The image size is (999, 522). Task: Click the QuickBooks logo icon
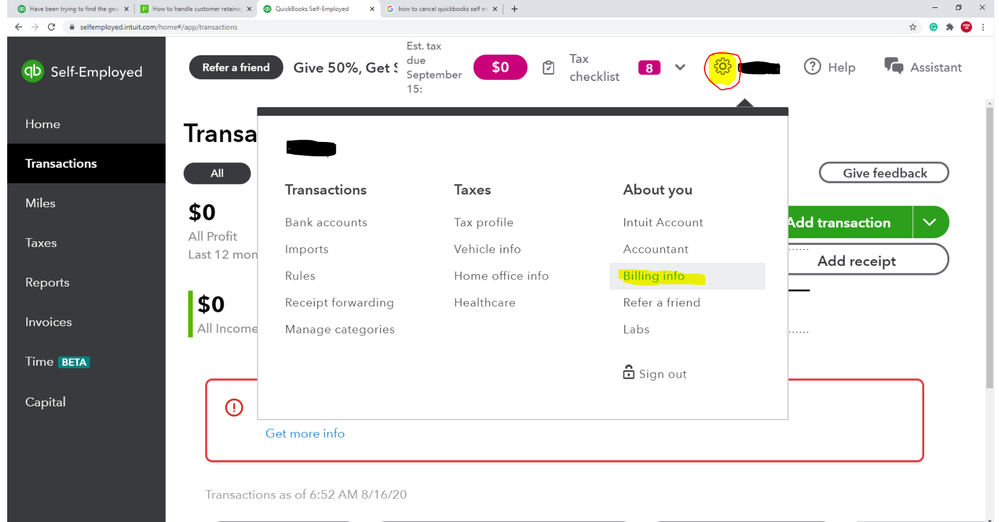pyautogui.click(x=33, y=72)
